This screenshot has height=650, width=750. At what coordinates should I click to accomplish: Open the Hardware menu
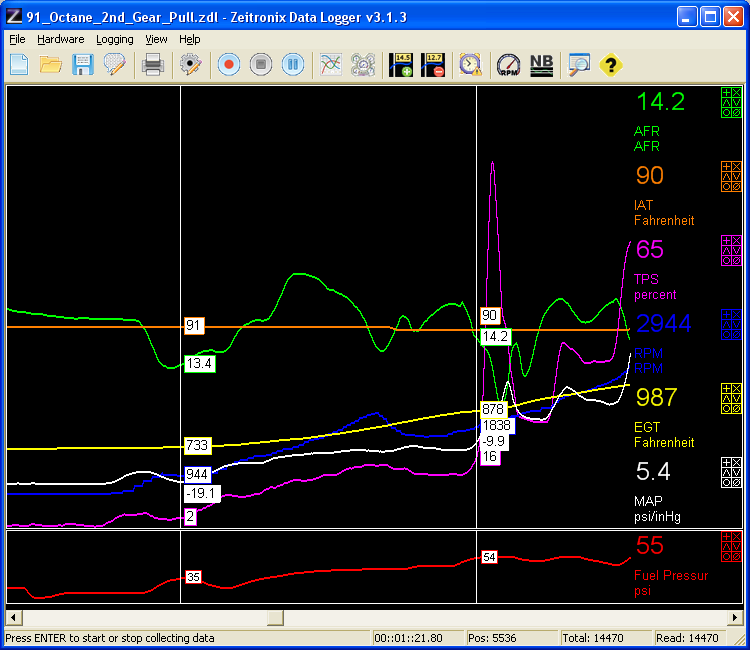(61, 39)
